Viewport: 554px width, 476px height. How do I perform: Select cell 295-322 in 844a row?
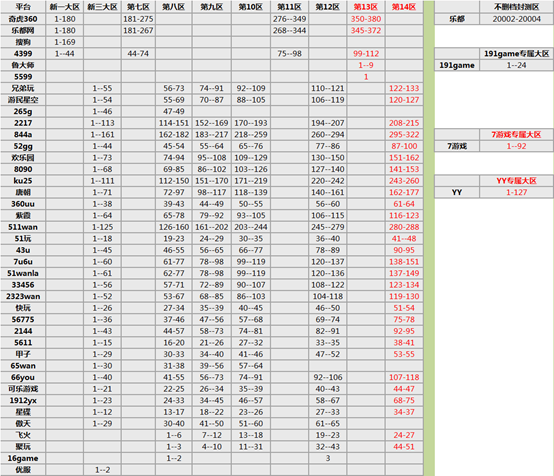[404, 134]
